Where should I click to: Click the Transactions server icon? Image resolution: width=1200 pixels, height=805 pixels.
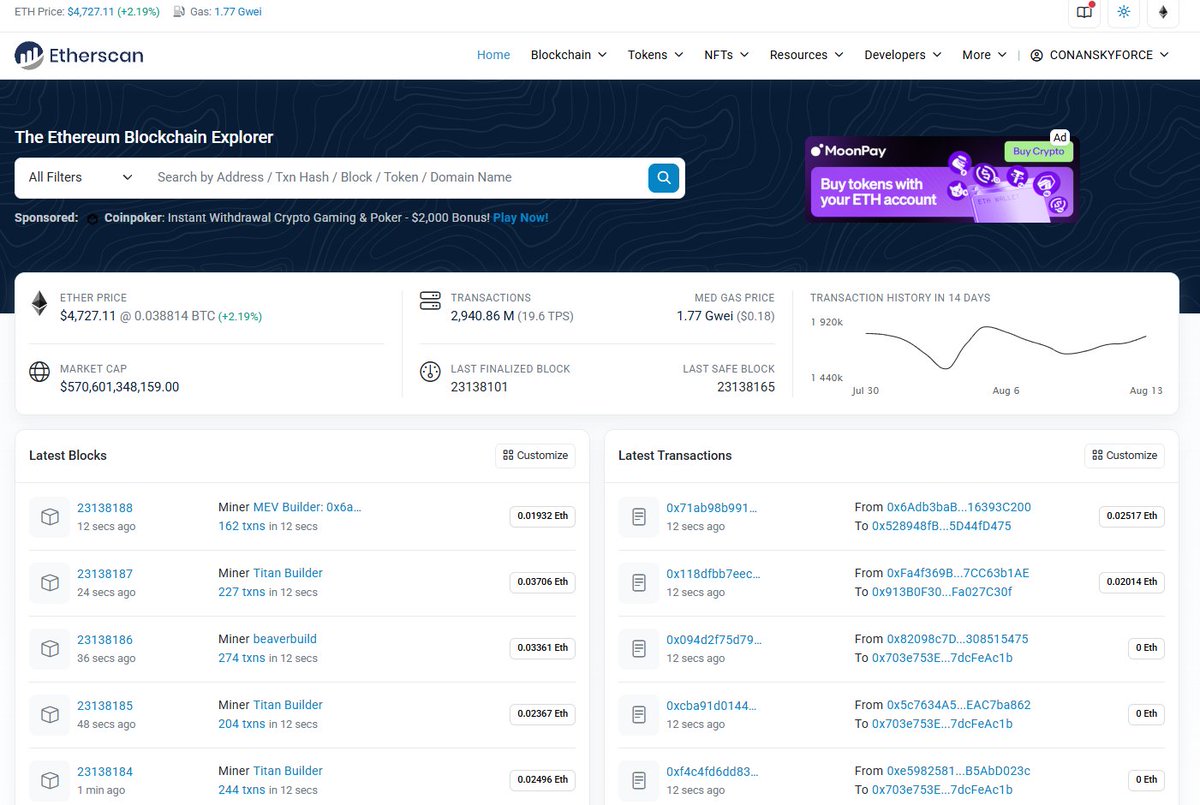coord(430,301)
